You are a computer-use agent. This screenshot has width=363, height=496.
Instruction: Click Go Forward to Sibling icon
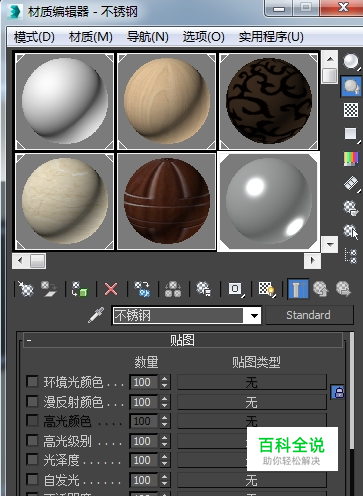click(344, 289)
